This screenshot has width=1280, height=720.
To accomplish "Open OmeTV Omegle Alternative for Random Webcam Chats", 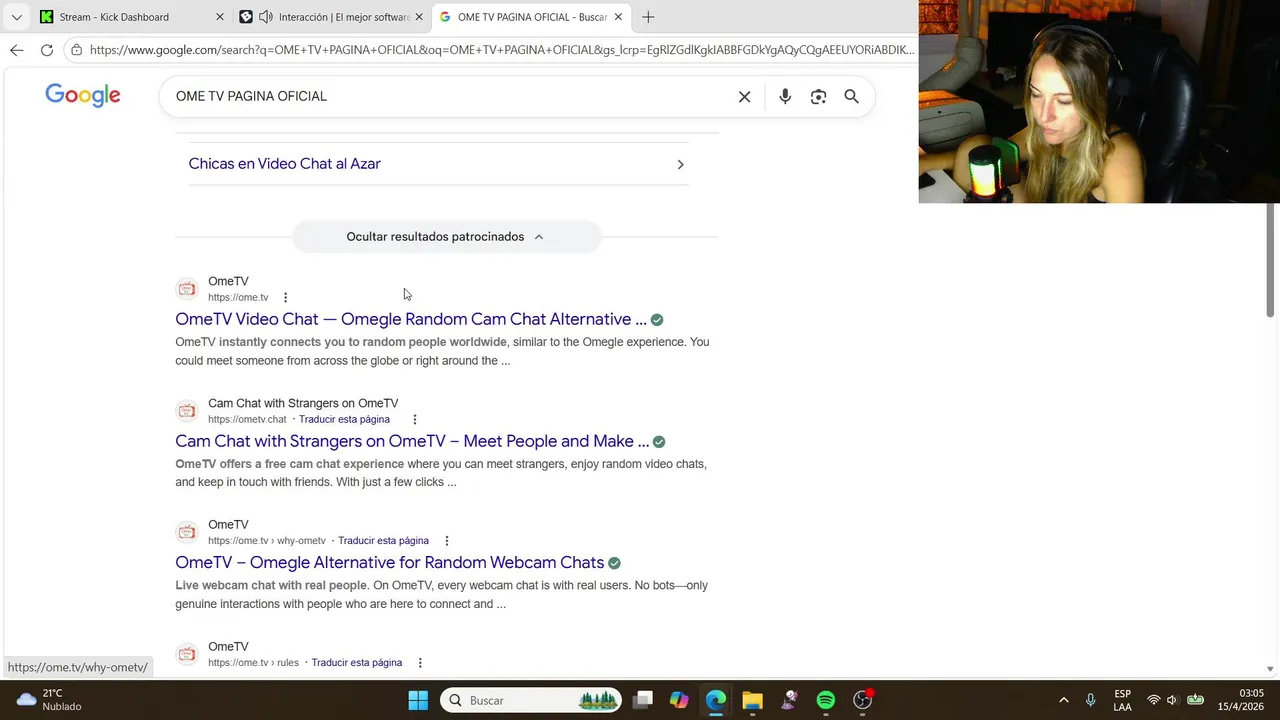I will pos(389,562).
